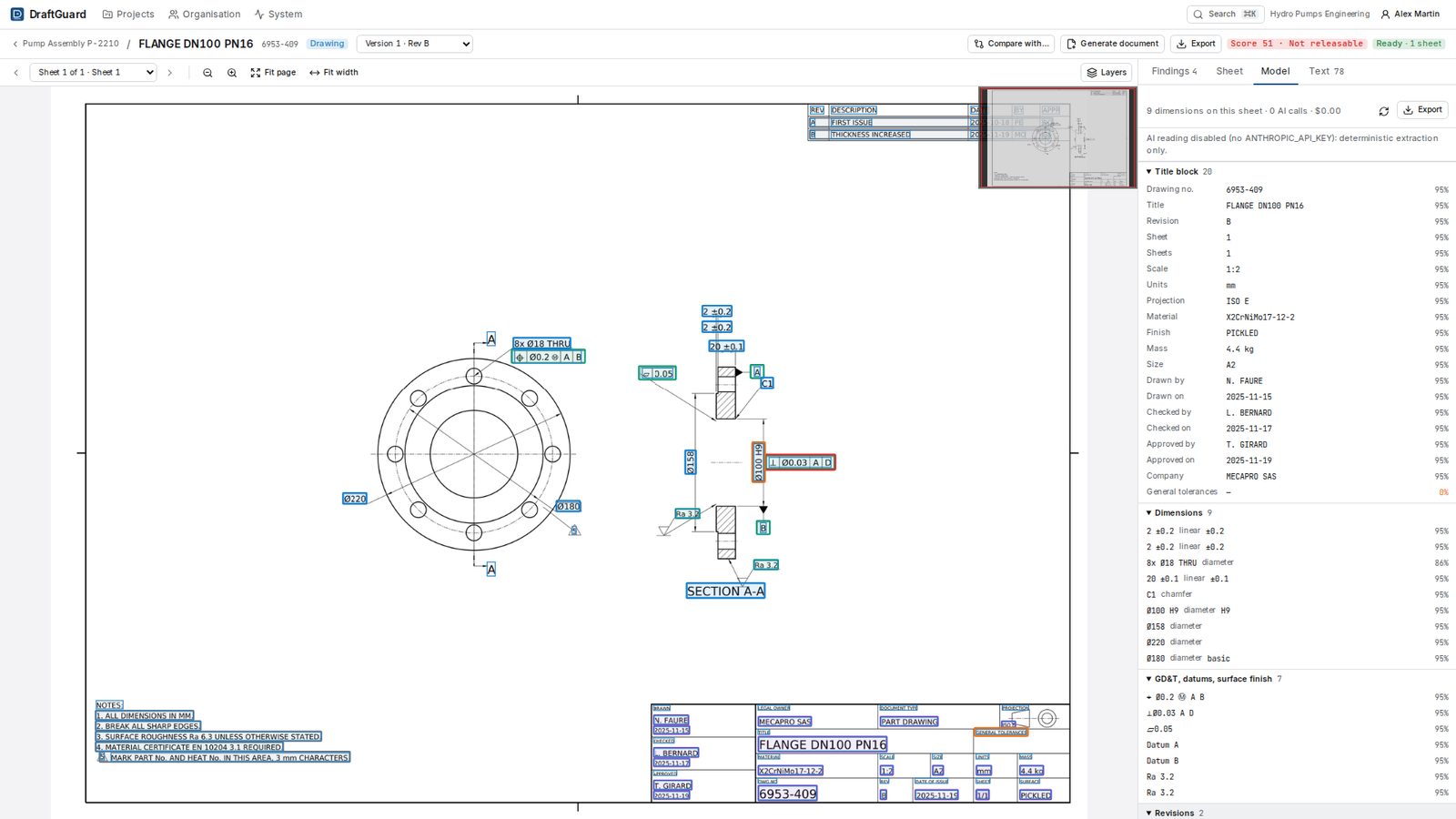
Task: Select the Ø100 H9 dimension row
Action: (1297, 611)
